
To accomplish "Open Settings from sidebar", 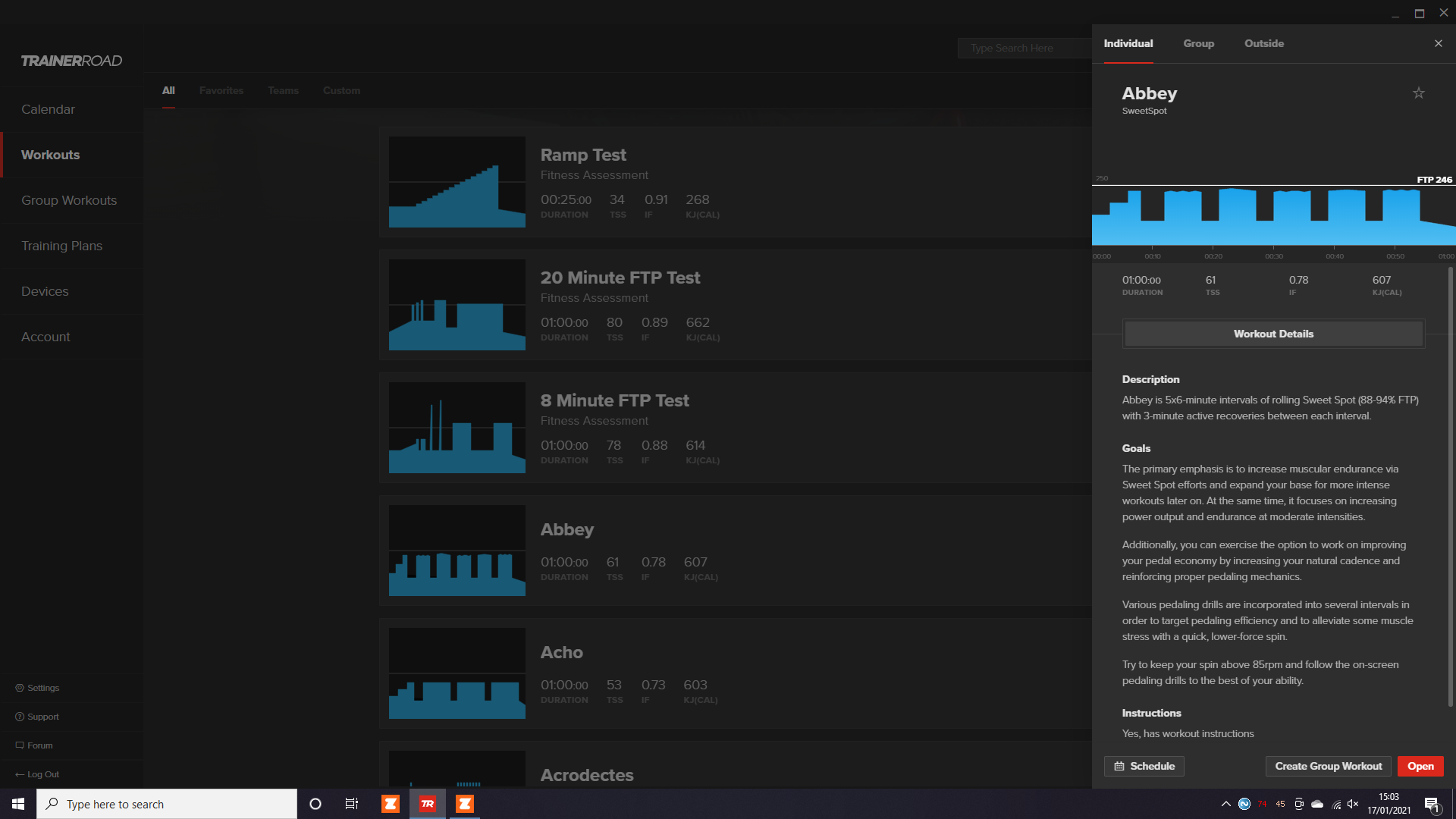I will click(x=37, y=688).
